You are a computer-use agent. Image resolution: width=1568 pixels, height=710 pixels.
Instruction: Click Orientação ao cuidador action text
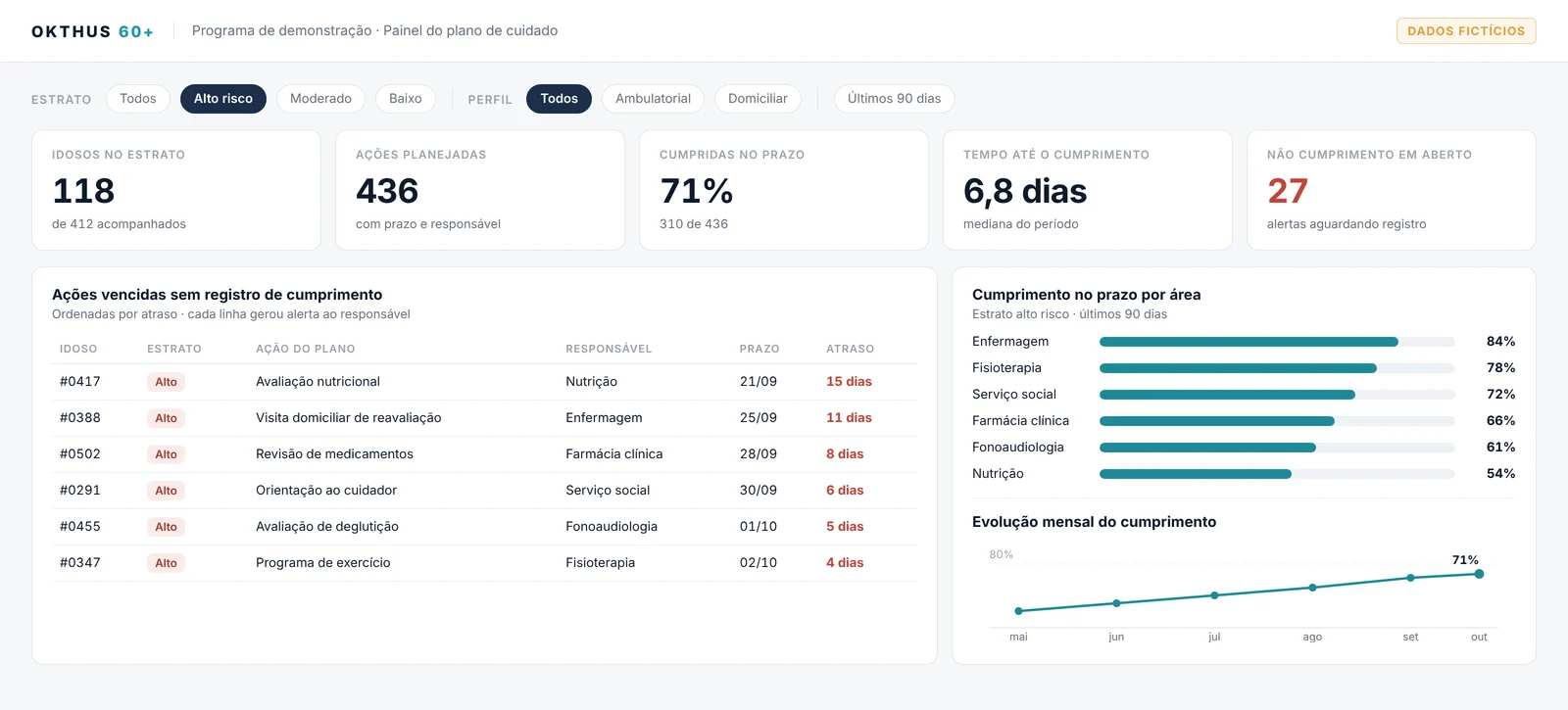[326, 491]
